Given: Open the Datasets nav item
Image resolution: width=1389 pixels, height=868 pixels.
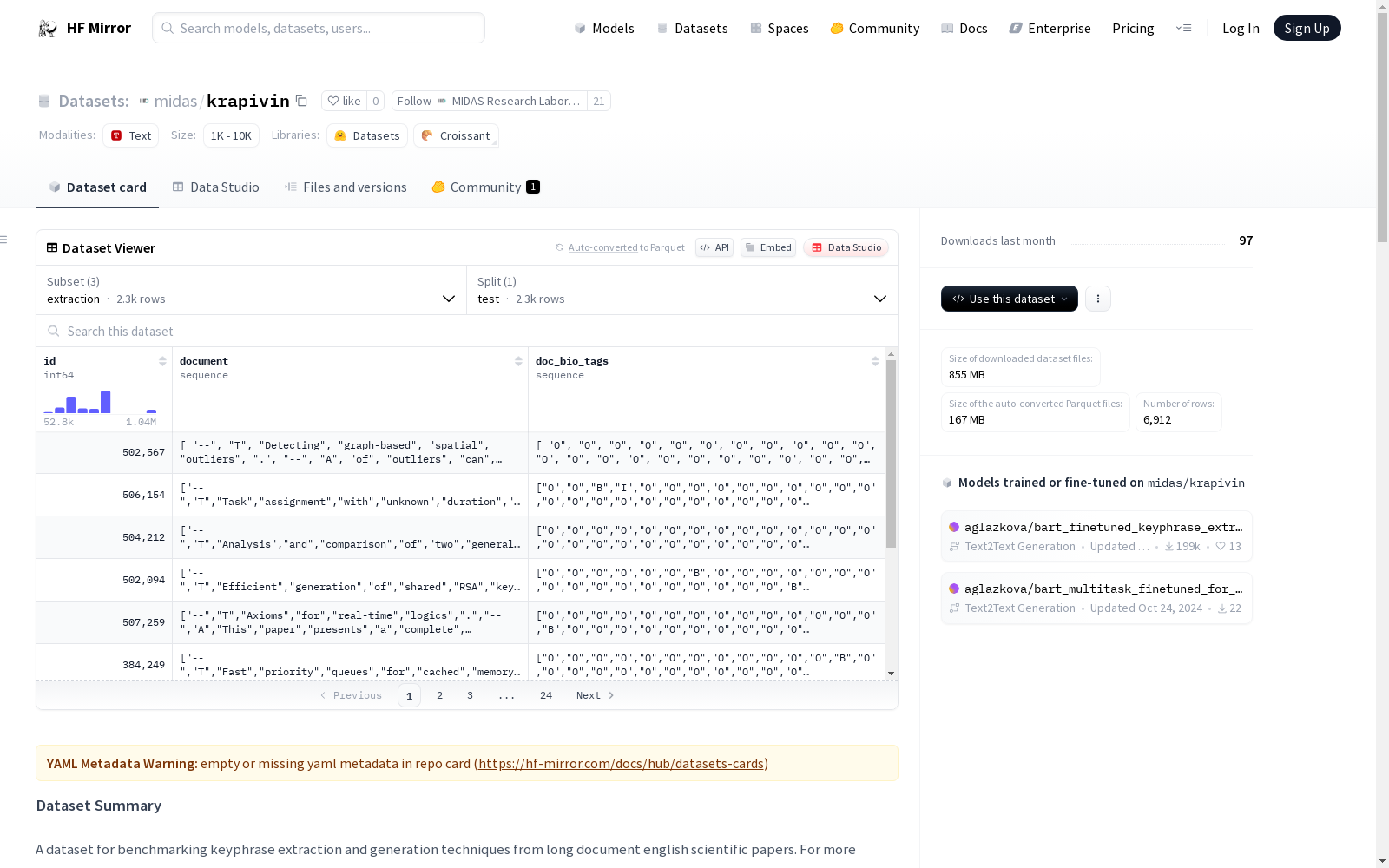Looking at the screenshot, I should pyautogui.click(x=692, y=28).
